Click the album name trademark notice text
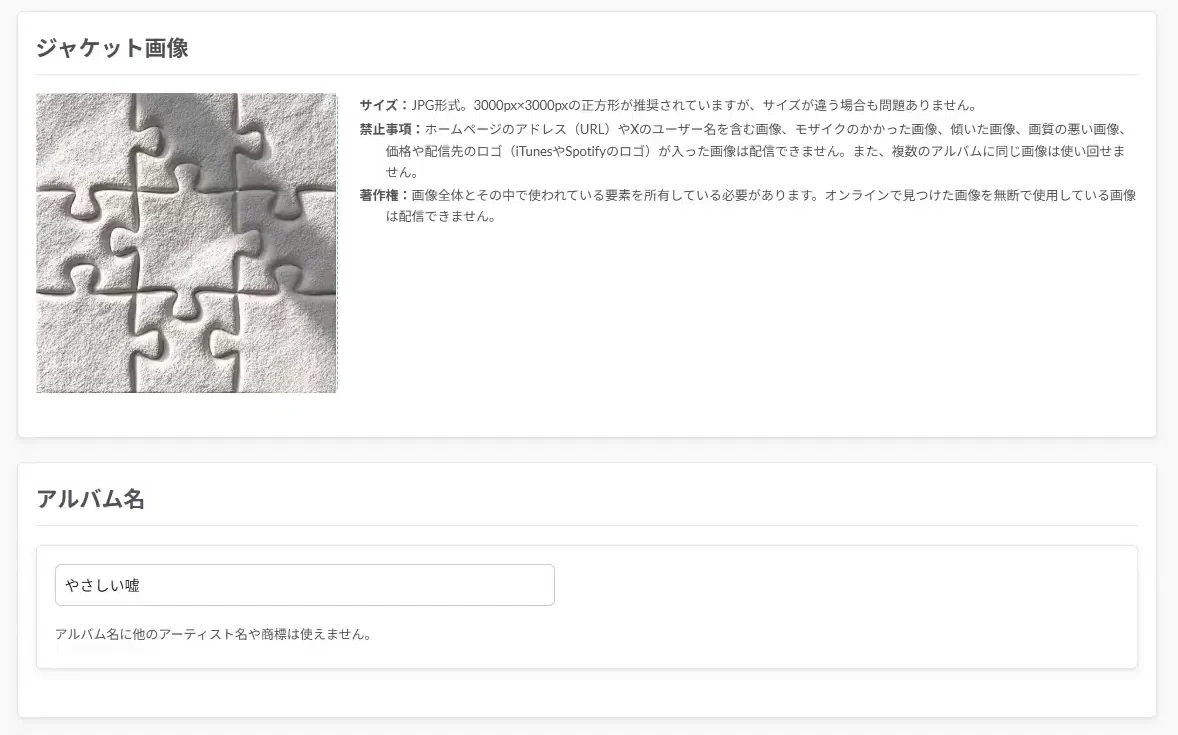The height and width of the screenshot is (735, 1178). 213,634
